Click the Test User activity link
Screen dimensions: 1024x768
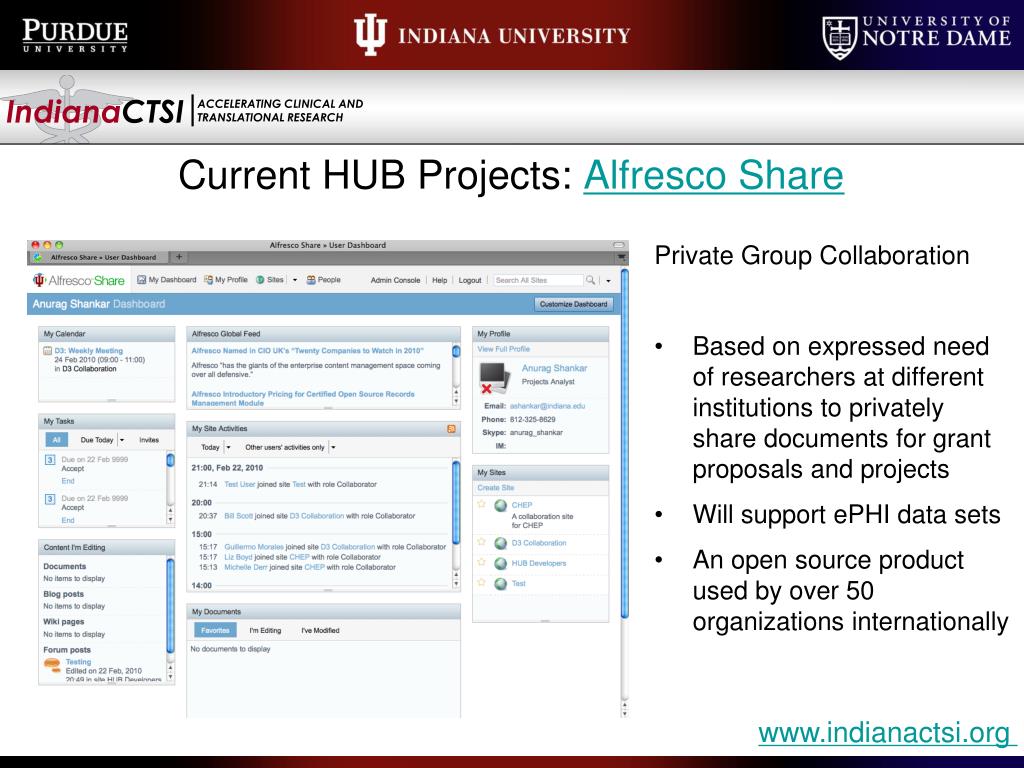click(x=240, y=485)
